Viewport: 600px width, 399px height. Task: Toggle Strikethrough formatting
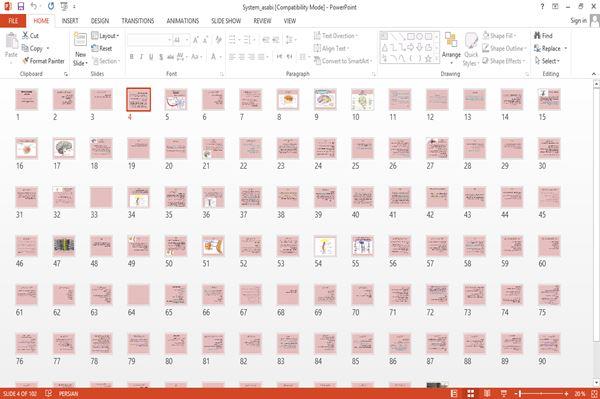[x=170, y=57]
